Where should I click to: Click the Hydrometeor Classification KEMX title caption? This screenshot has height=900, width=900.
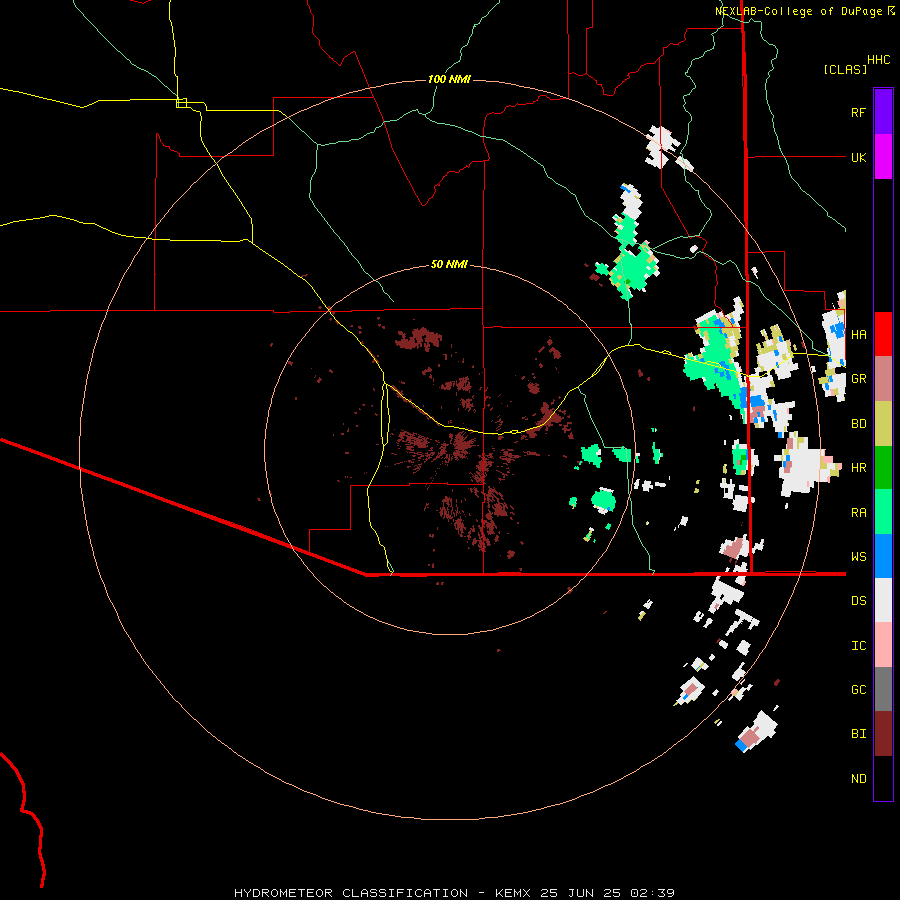pyautogui.click(x=454, y=893)
